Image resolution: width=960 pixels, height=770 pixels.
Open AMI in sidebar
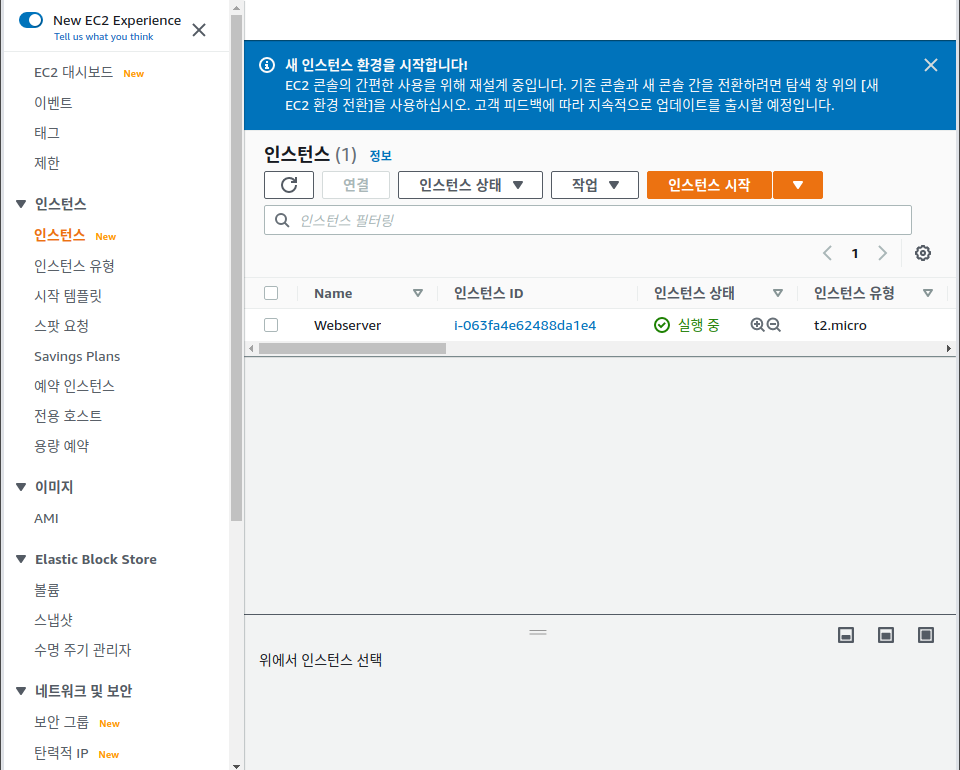coord(47,518)
